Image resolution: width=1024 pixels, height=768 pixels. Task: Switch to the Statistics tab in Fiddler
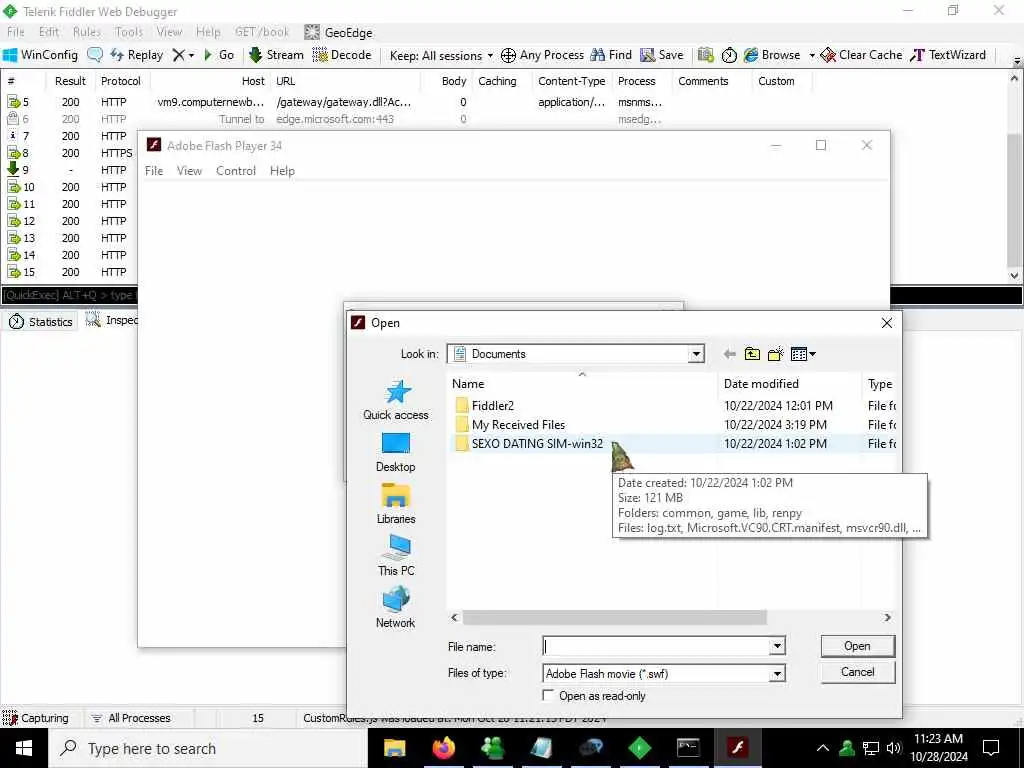pos(40,321)
